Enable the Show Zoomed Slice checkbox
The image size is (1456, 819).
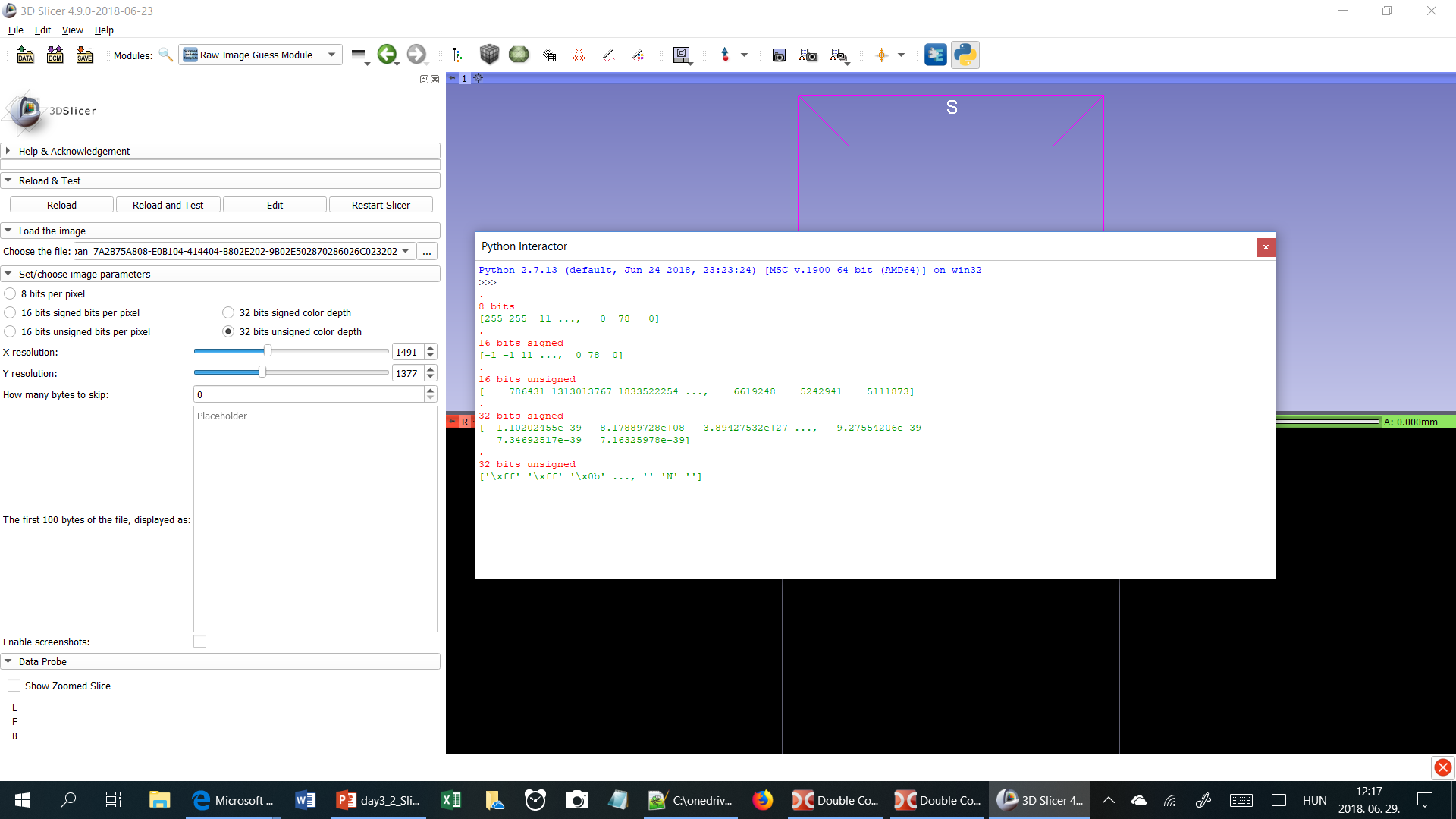tap(14, 685)
